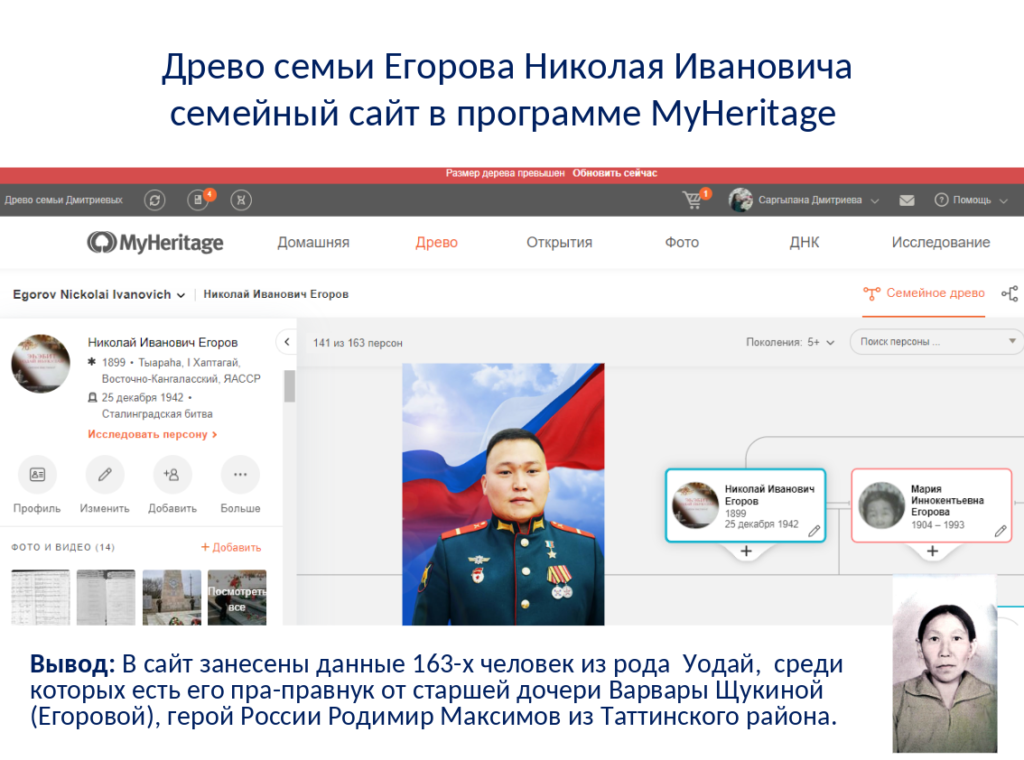The width and height of the screenshot is (1024, 760).
Task: Go to the ДНК menu section
Action: click(804, 242)
